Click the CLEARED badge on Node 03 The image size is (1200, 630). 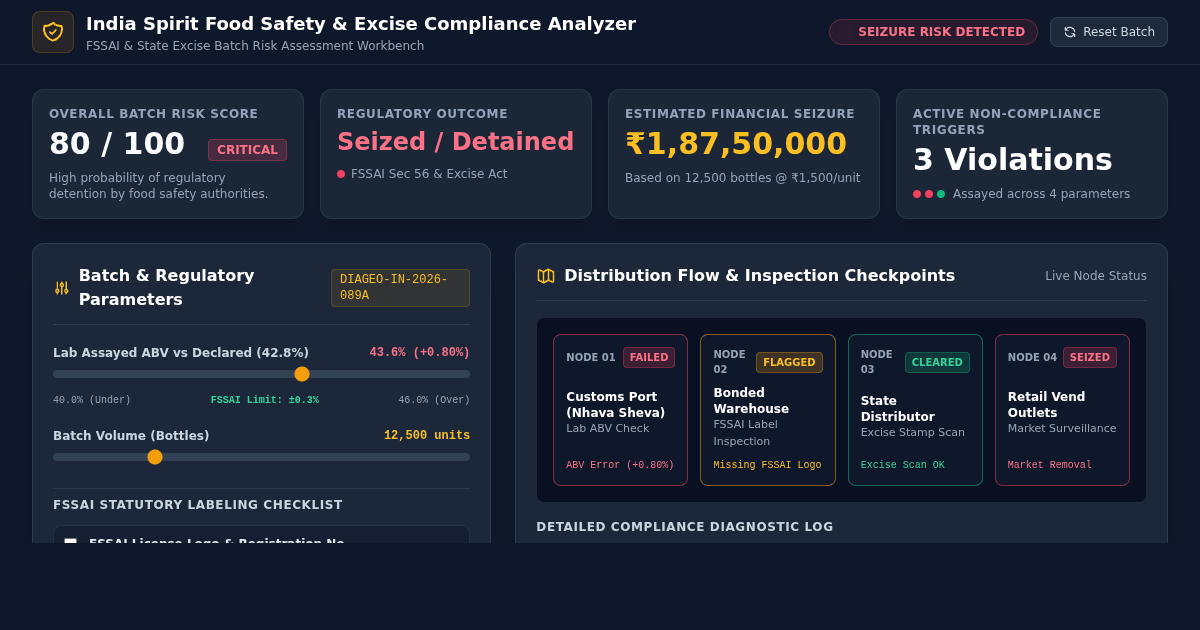[x=937, y=362]
